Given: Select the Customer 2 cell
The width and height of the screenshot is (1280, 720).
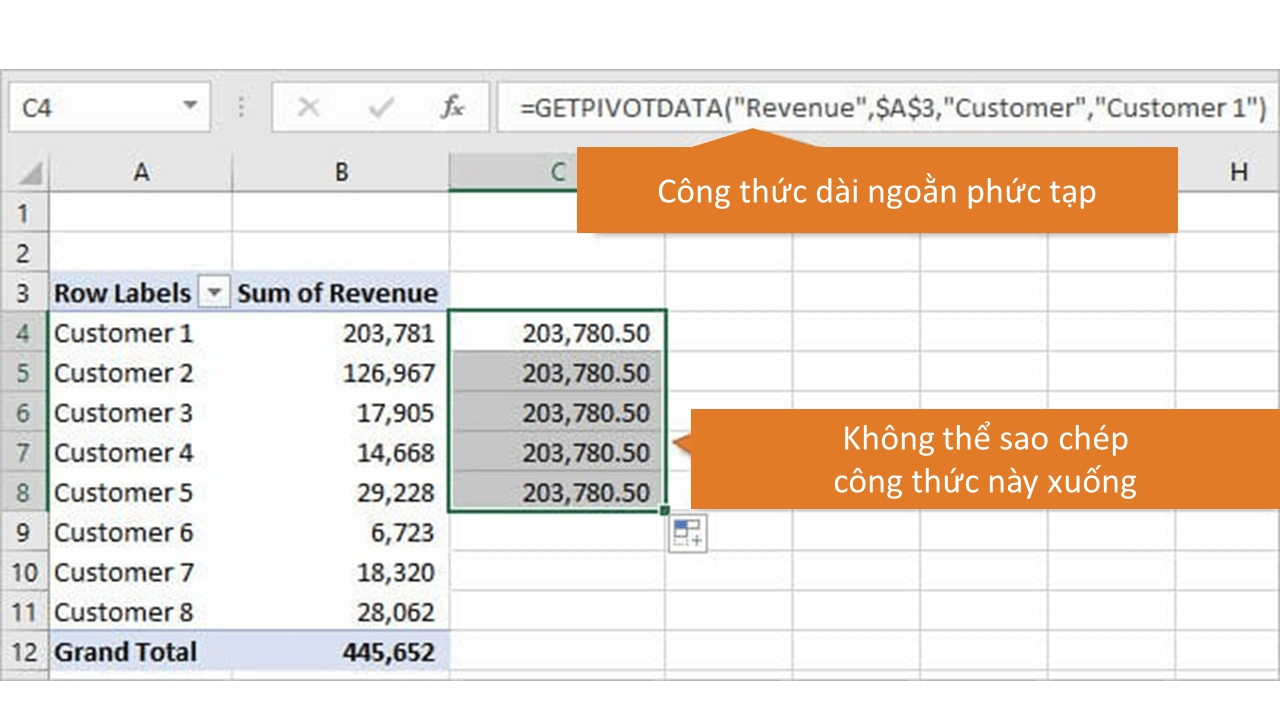Looking at the screenshot, I should tap(141, 373).
